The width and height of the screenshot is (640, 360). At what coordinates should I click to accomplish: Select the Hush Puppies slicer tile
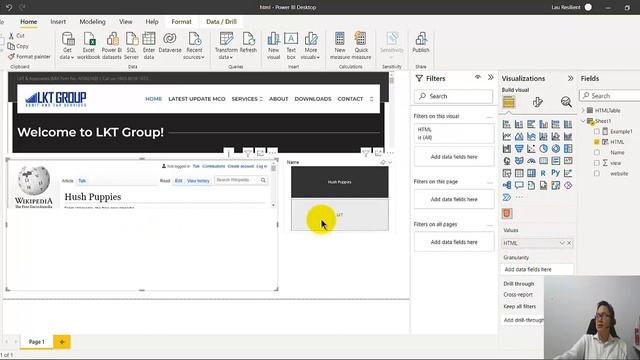click(340, 182)
